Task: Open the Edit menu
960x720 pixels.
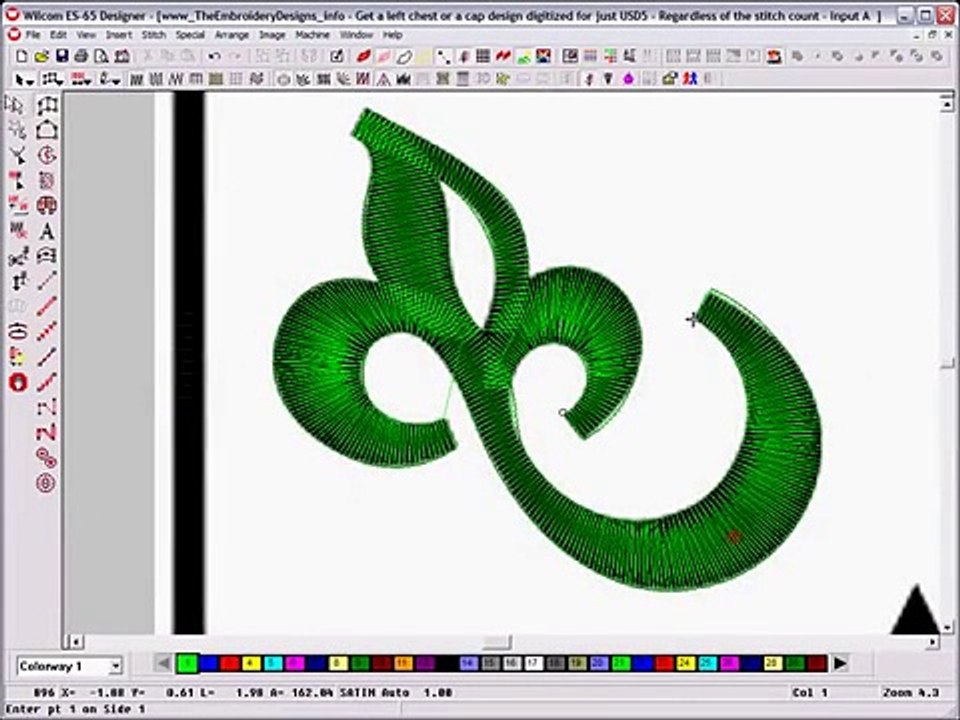Action: (58, 35)
